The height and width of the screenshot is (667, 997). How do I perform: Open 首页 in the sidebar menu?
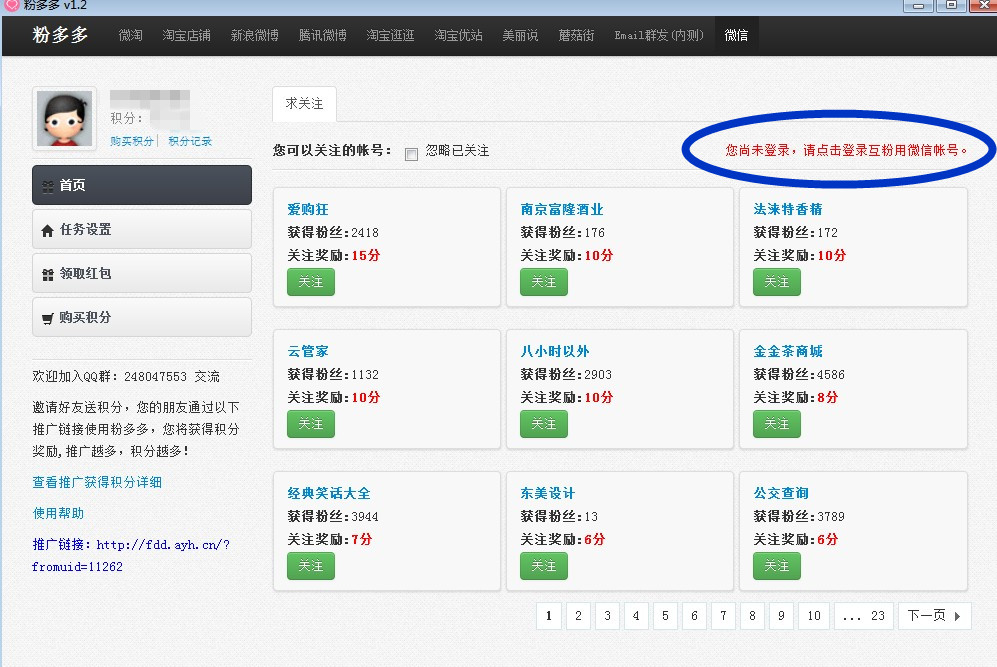142,185
